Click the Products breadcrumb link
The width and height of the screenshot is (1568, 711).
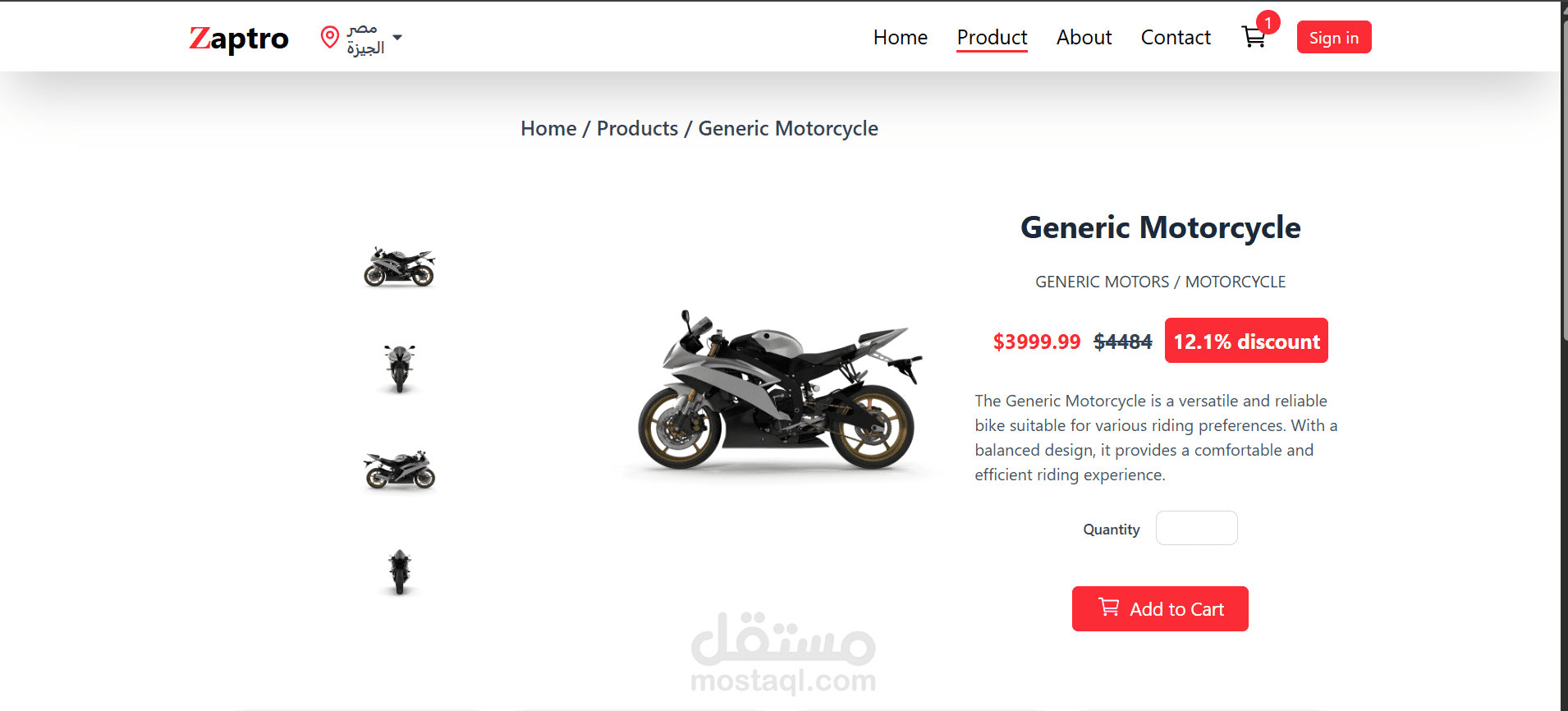click(x=637, y=128)
